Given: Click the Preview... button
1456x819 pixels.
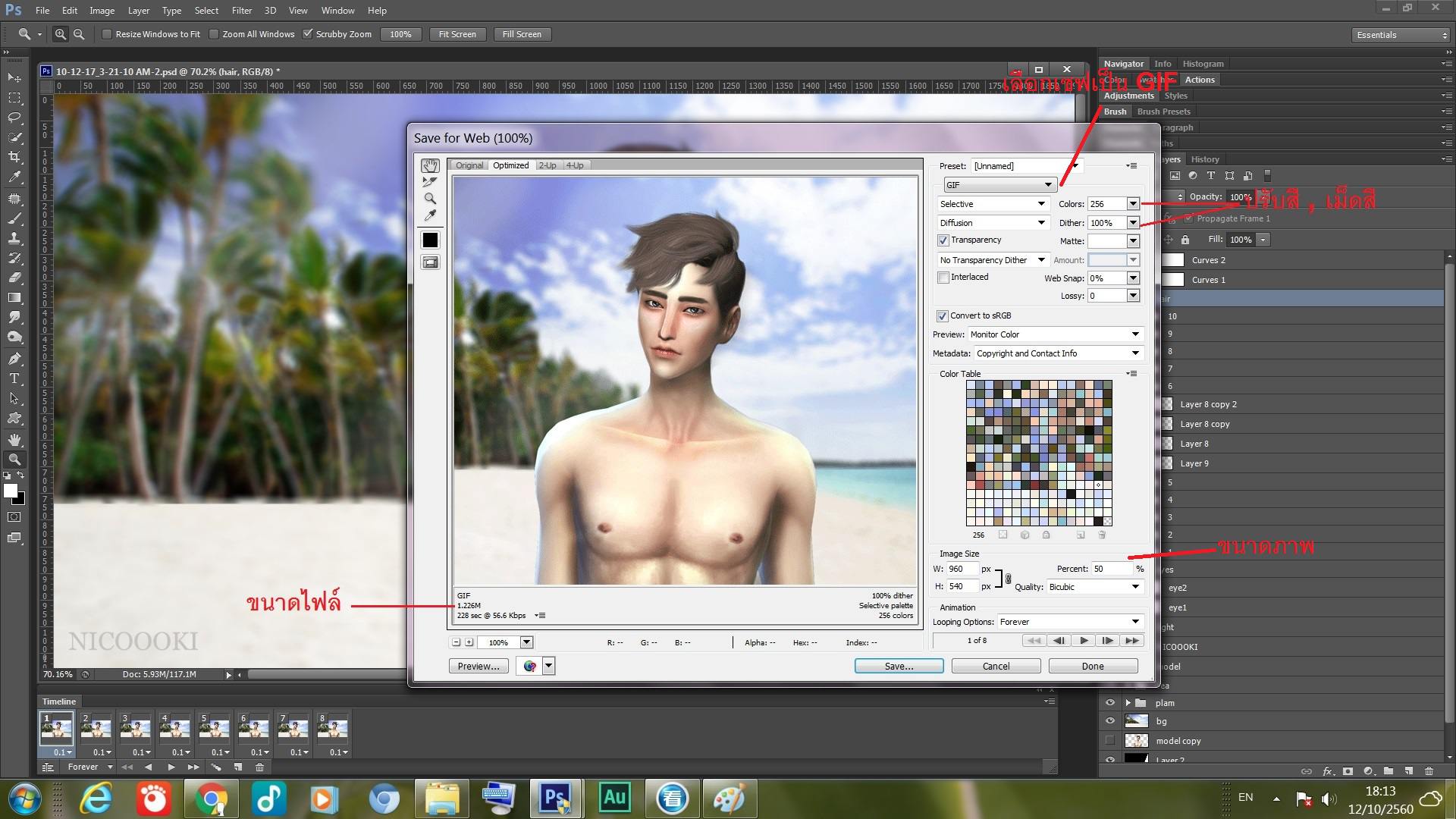Looking at the screenshot, I should point(479,666).
